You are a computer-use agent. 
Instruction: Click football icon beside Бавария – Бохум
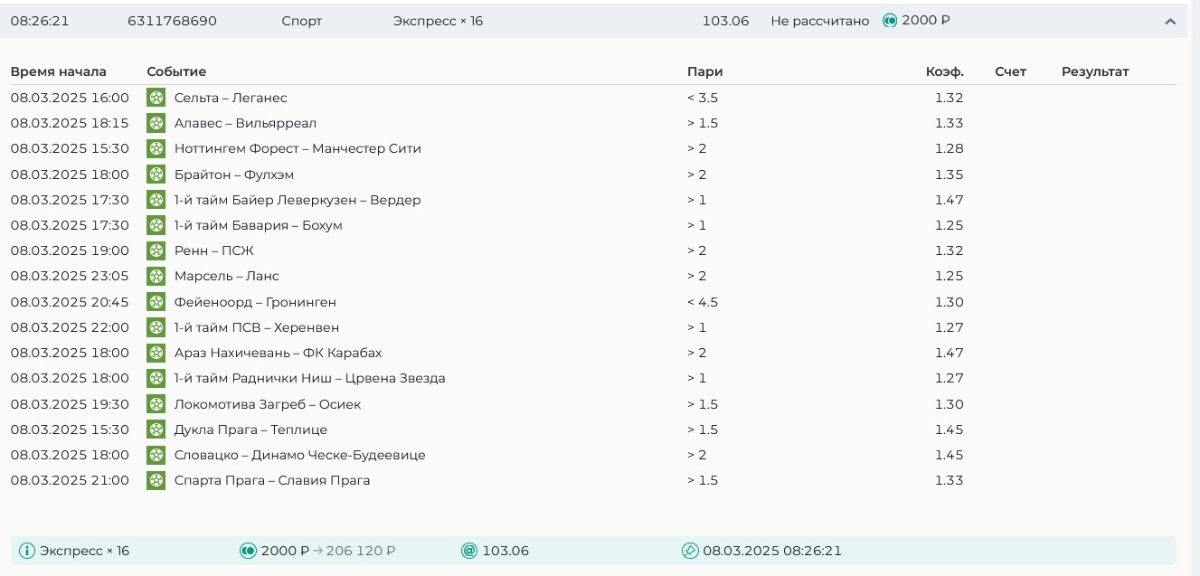[156, 225]
